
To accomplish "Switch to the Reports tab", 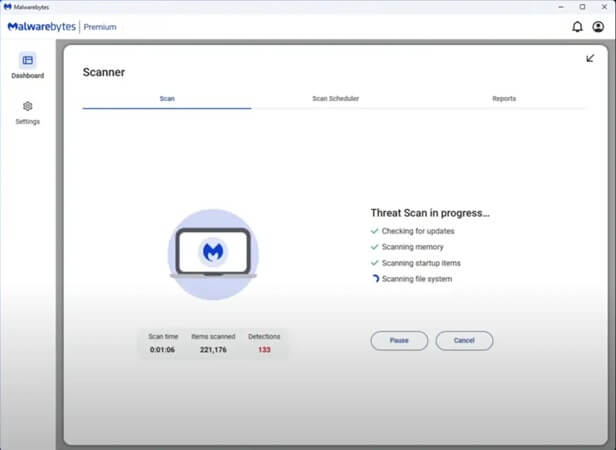I will click(504, 99).
